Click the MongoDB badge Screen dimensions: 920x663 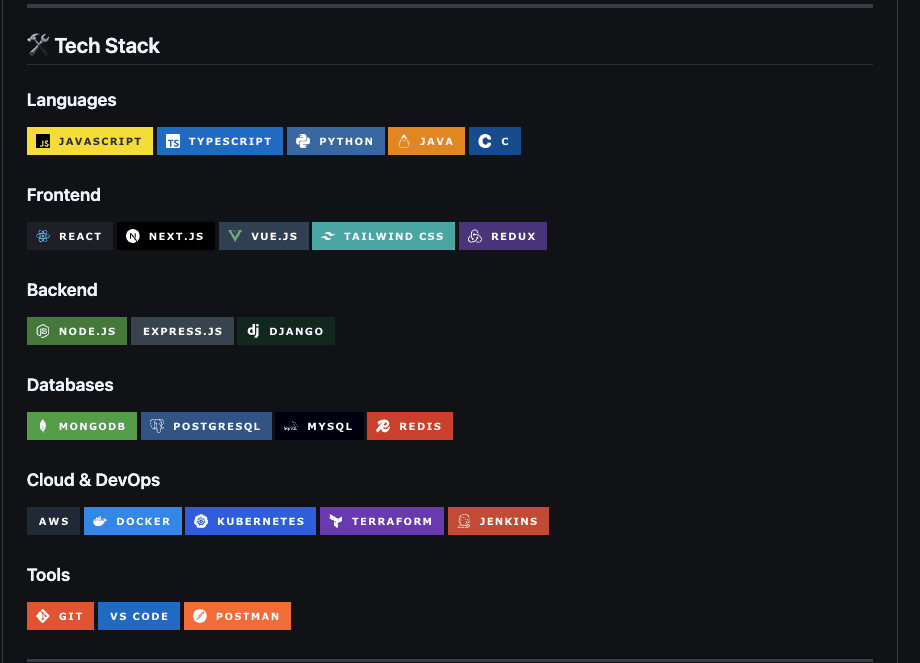pos(82,426)
